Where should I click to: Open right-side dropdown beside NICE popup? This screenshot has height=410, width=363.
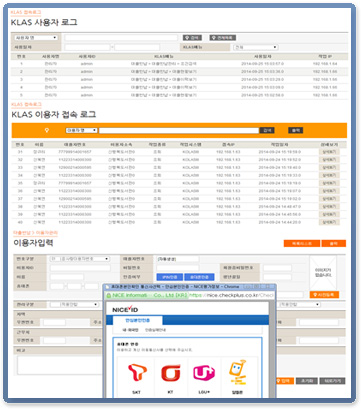tap(299, 304)
